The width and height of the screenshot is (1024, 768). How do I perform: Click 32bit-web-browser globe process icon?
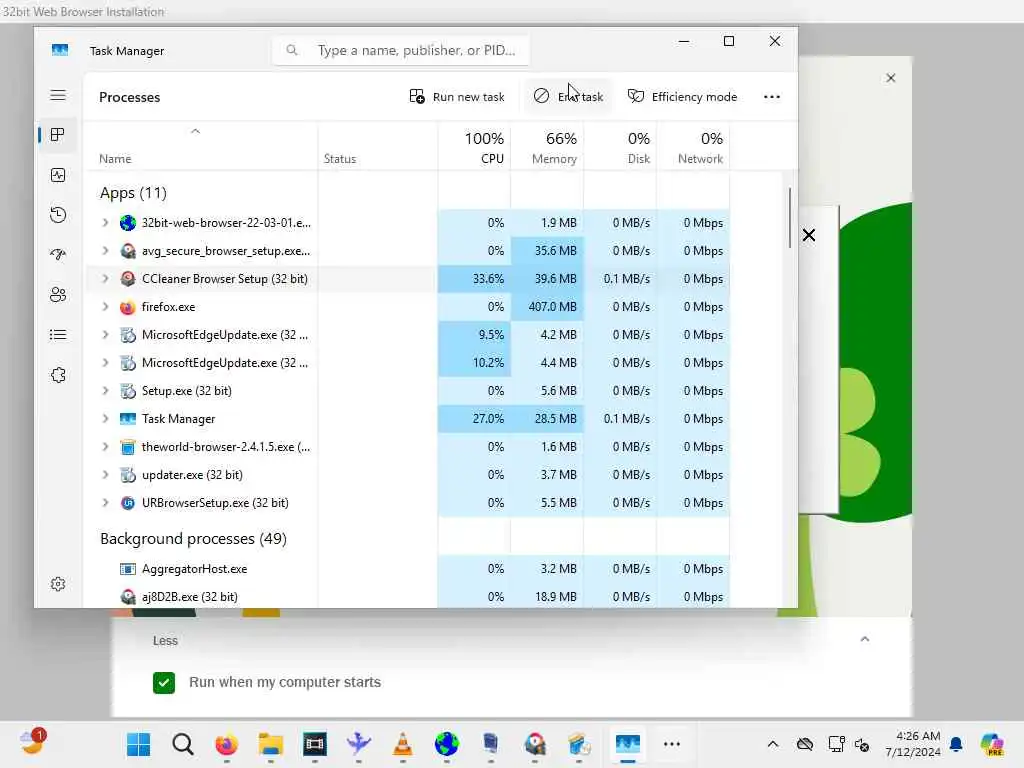(x=128, y=223)
